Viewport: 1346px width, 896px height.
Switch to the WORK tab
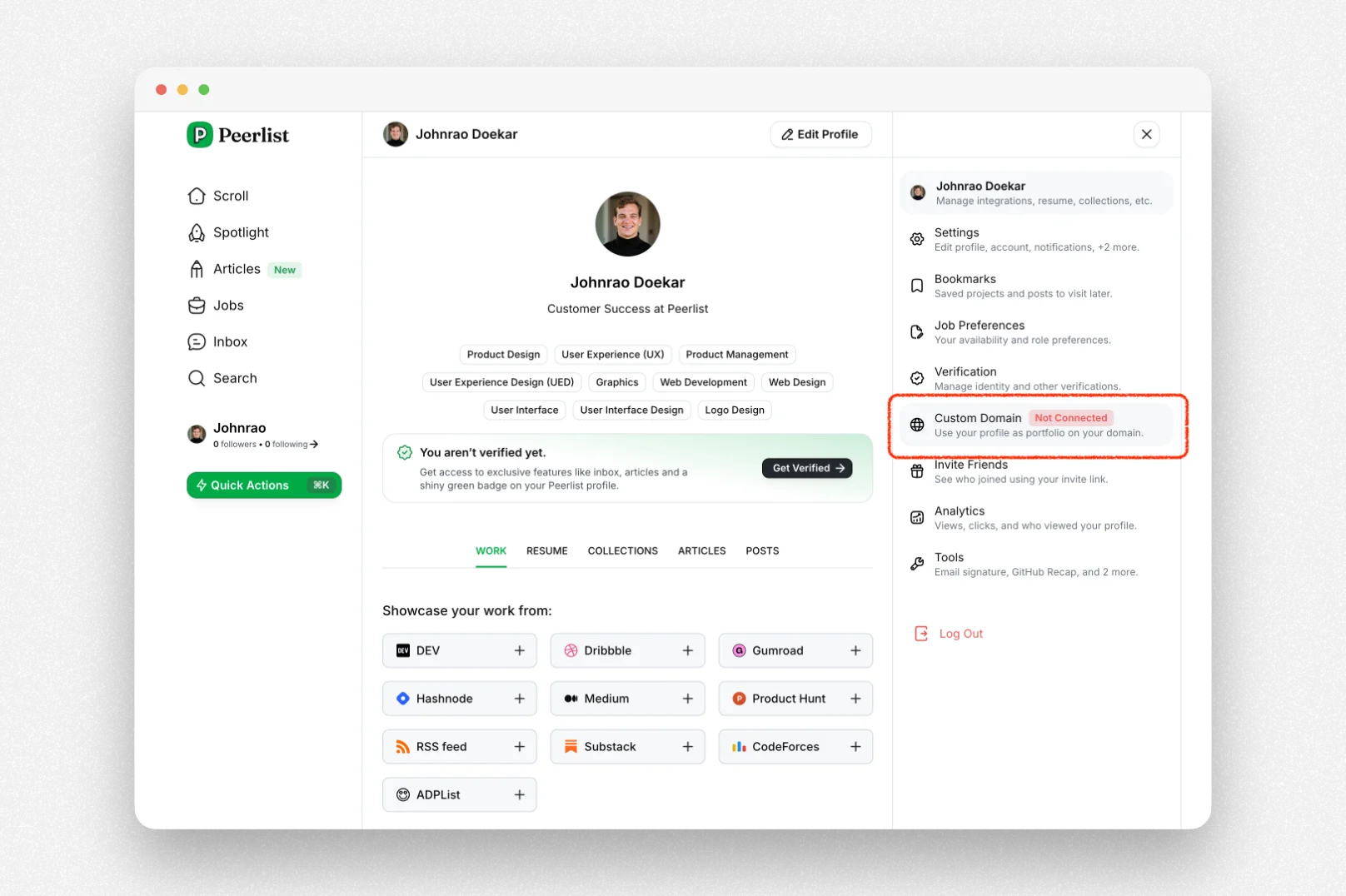(x=491, y=551)
